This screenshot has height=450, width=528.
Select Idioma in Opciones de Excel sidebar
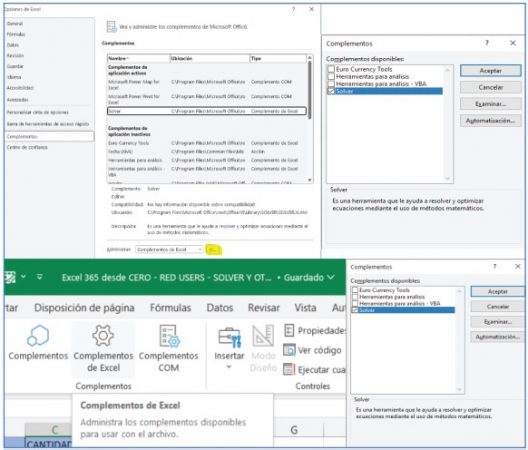14,77
